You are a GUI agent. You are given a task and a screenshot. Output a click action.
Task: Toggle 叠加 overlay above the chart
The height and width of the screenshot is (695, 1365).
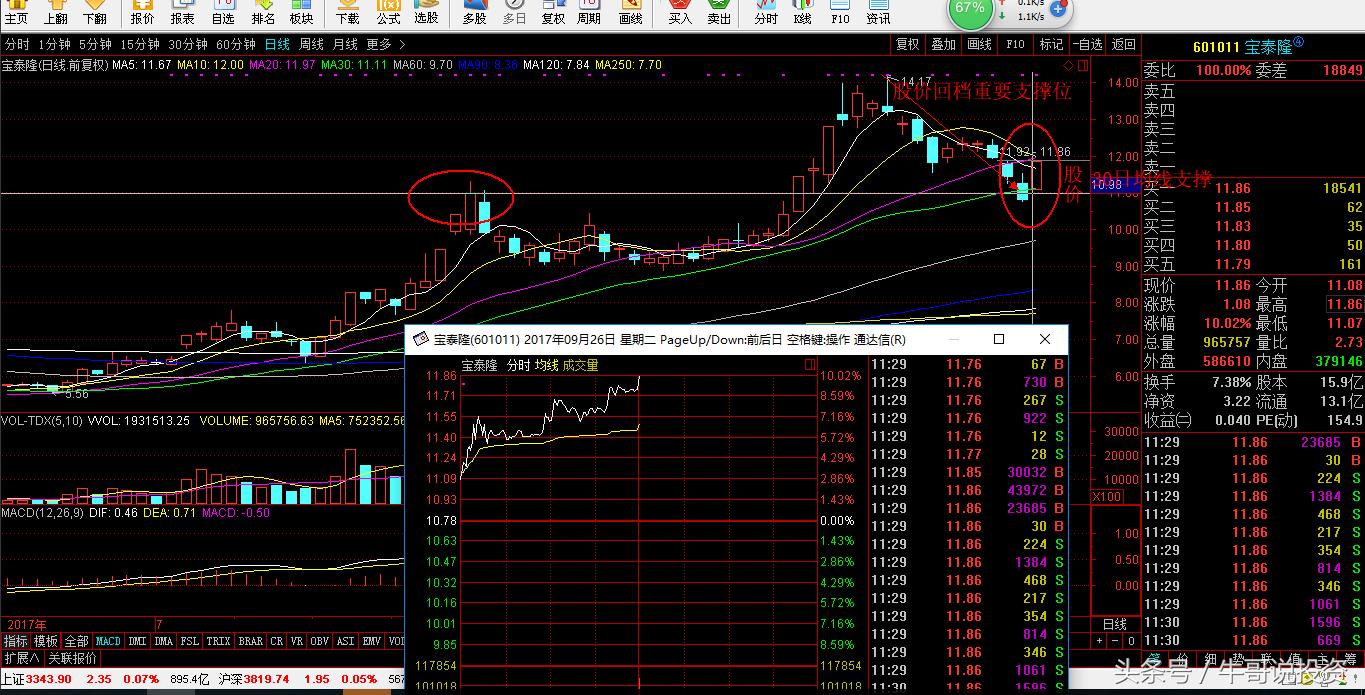click(x=943, y=44)
